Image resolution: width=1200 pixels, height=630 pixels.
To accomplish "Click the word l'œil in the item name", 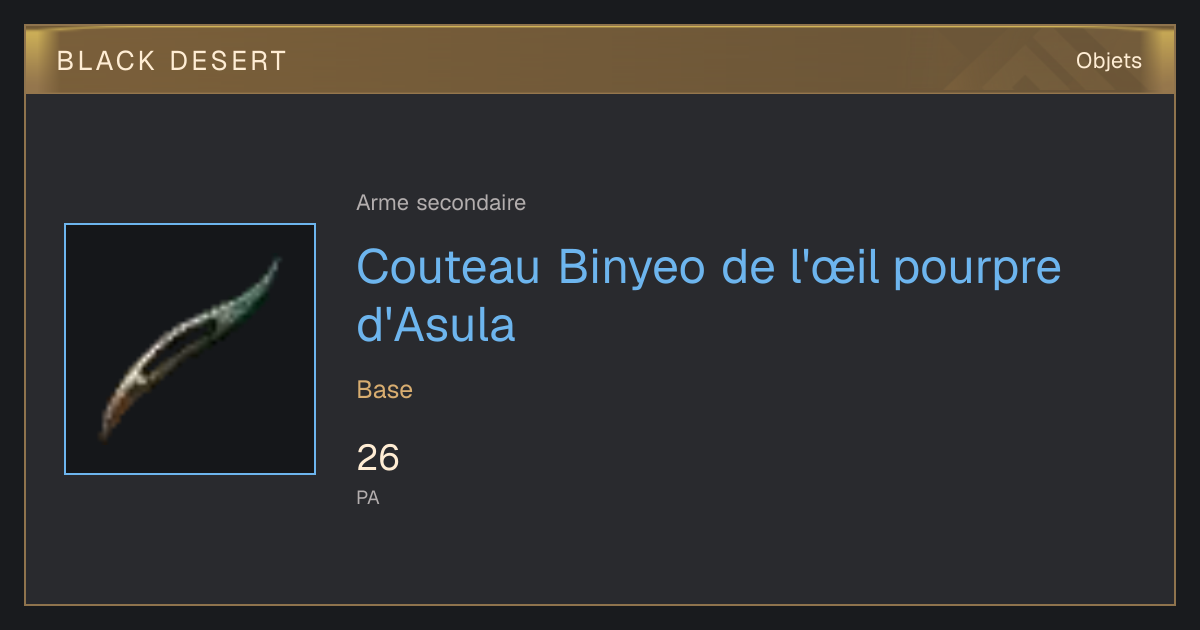I will (836, 267).
